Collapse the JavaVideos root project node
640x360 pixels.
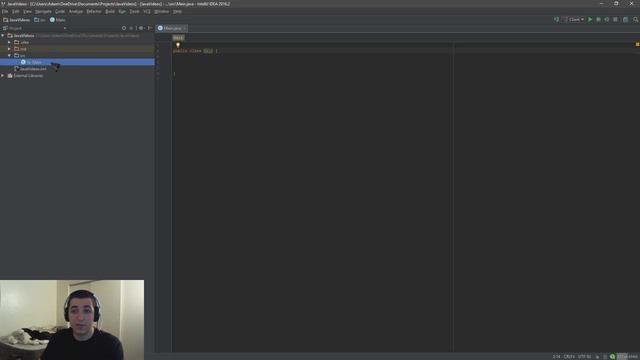tap(3, 36)
